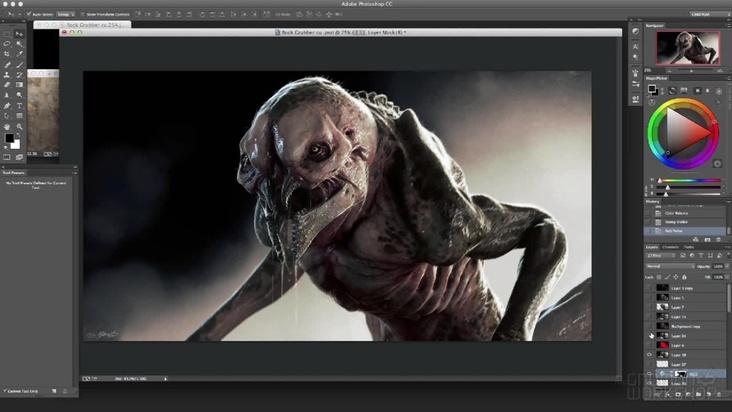
Task: Click lock all padlock icon
Action: 684,277
